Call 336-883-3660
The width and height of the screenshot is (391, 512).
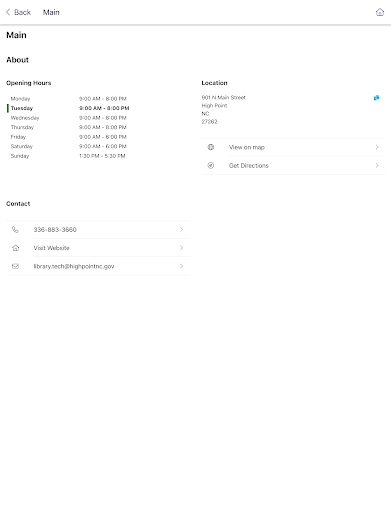coord(55,230)
